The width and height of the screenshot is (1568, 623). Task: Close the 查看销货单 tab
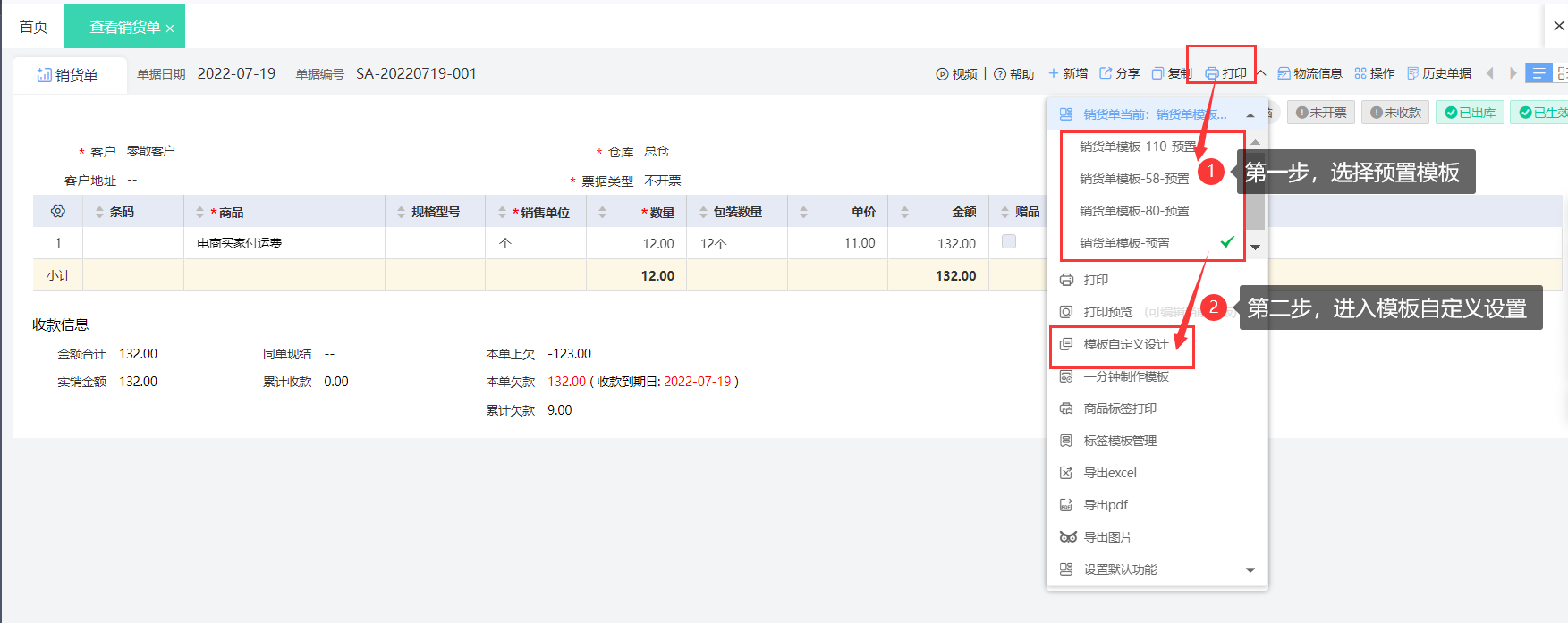[x=170, y=29]
